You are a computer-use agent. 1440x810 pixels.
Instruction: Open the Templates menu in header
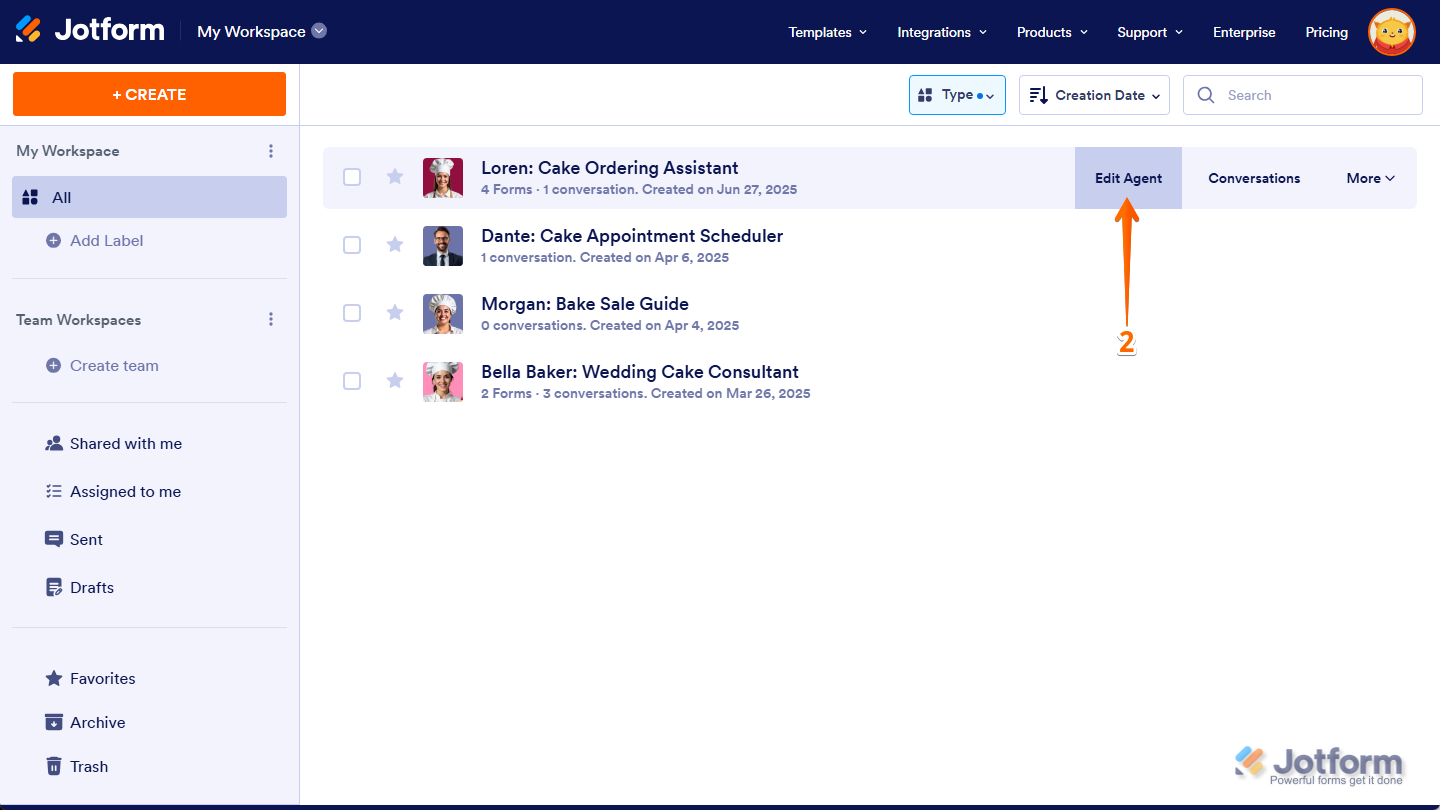827,32
